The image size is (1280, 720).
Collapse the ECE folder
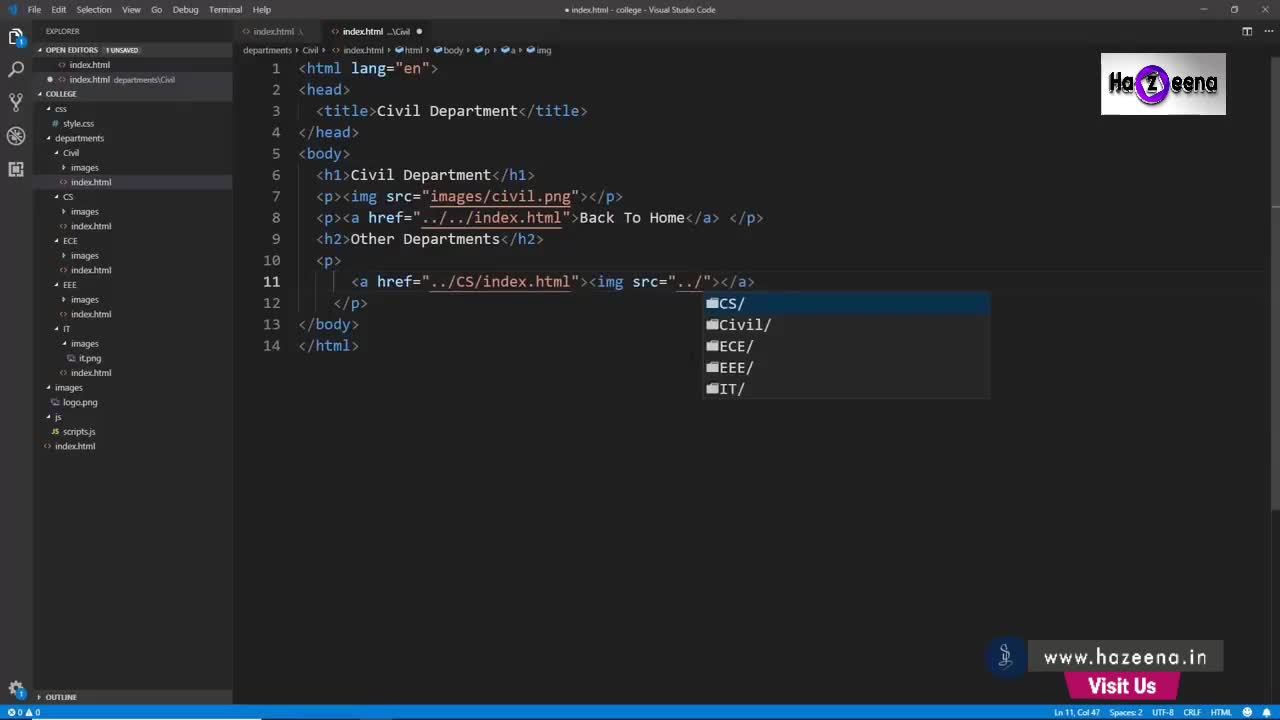point(69,241)
